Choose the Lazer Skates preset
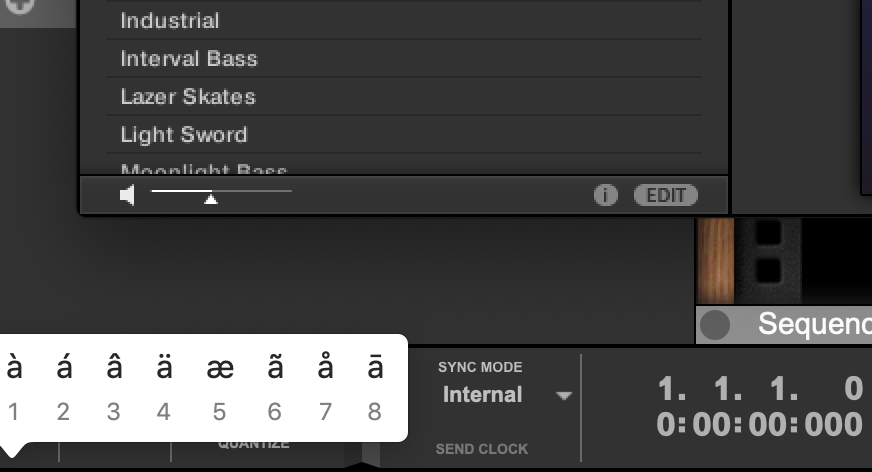This screenshot has height=472, width=872. tap(404, 96)
